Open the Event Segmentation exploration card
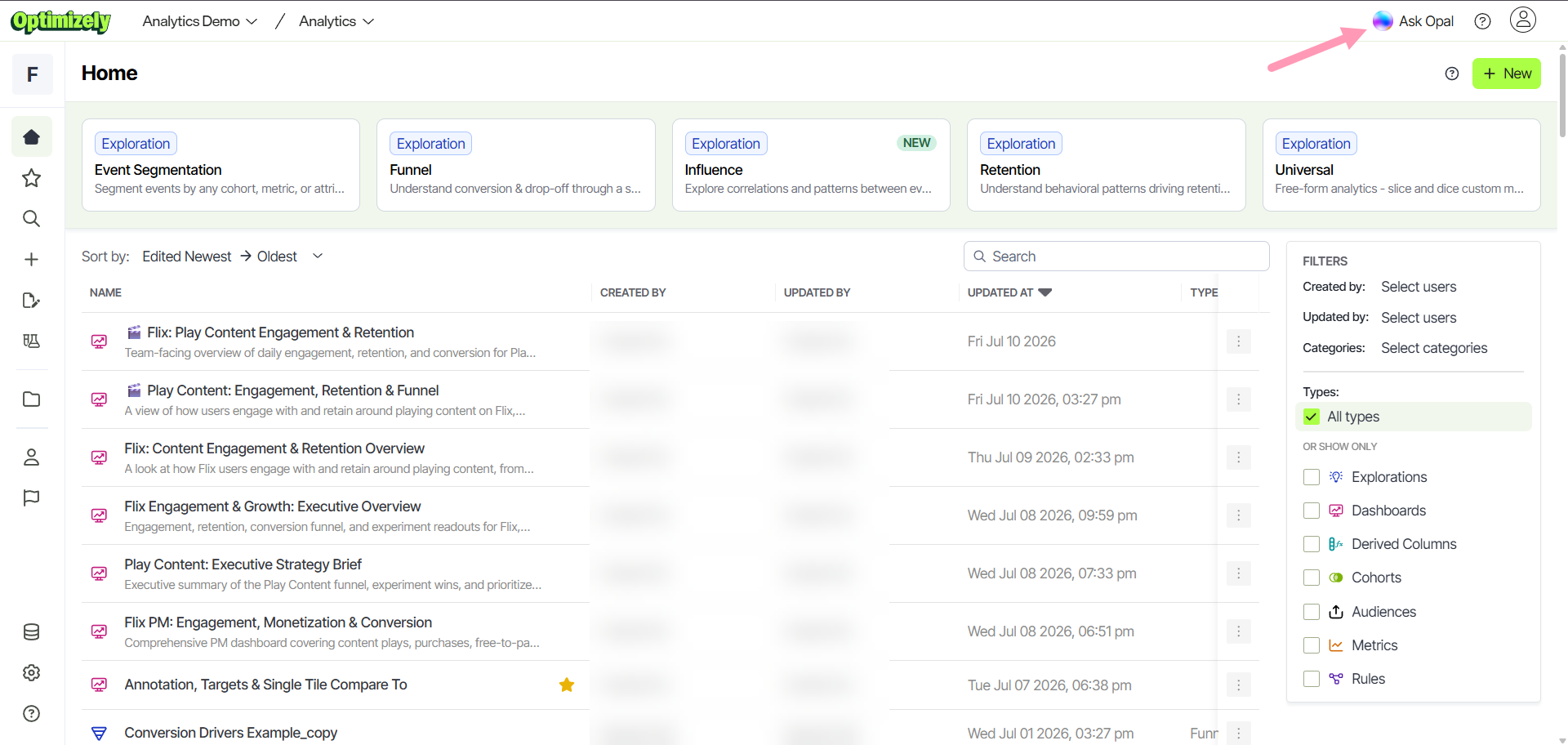Screen dimensions: 1568x745 point(220,165)
